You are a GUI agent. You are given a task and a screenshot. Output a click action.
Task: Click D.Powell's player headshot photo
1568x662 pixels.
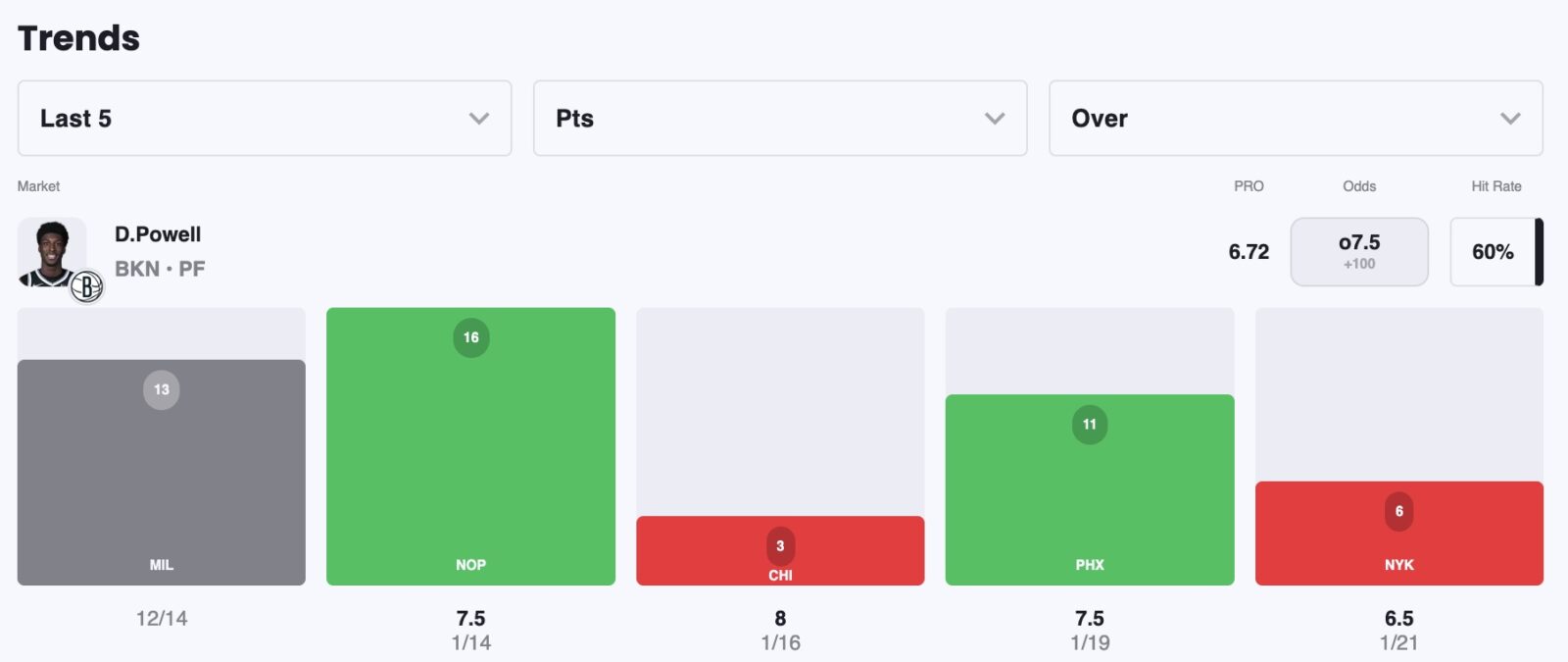click(51, 251)
